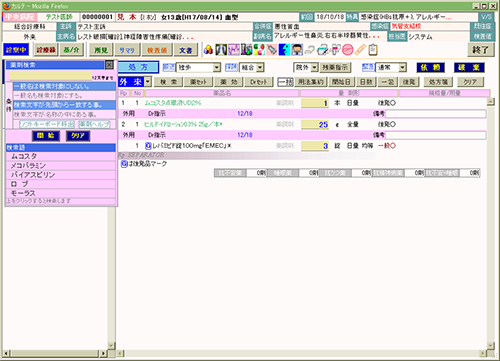Click the multicolor blocks toolbar icon

coord(259,50)
